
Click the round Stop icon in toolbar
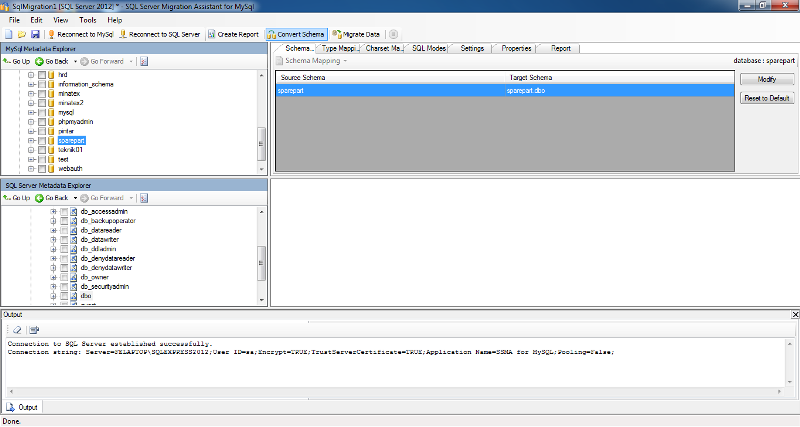point(393,34)
